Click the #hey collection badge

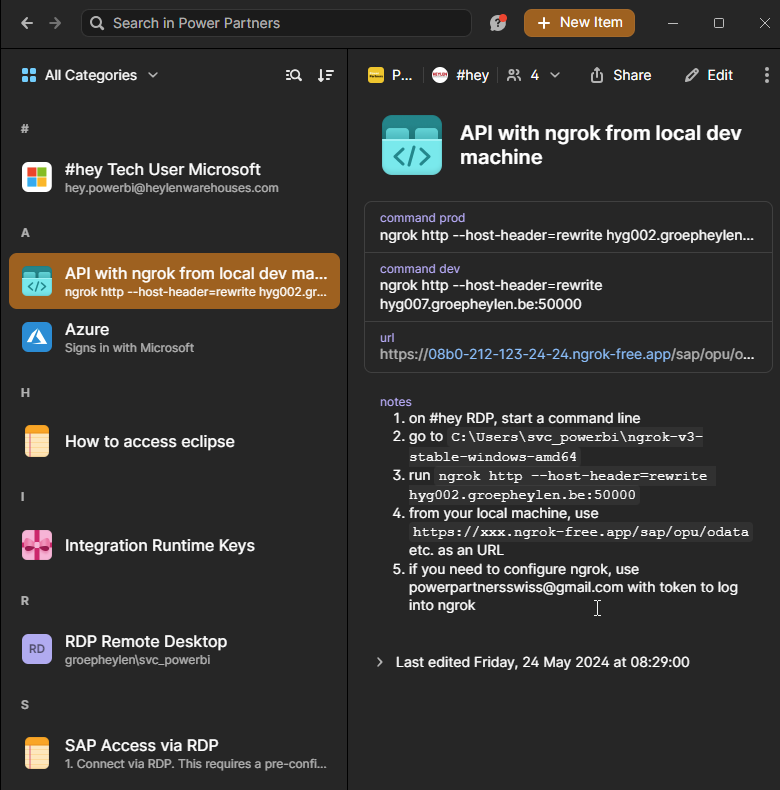(461, 75)
